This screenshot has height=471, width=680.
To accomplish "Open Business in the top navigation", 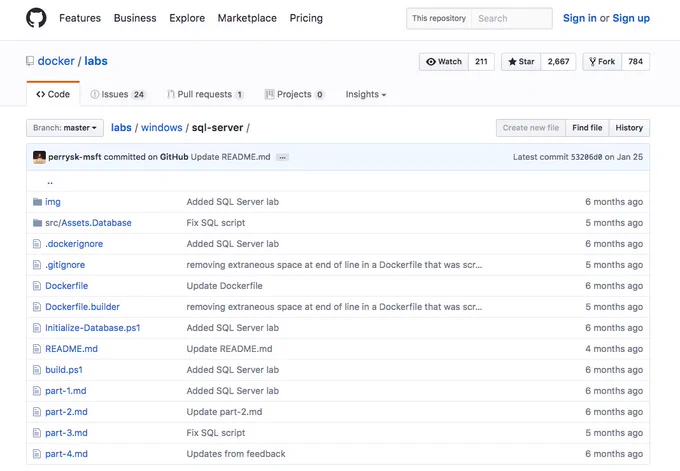I will 135,18.
